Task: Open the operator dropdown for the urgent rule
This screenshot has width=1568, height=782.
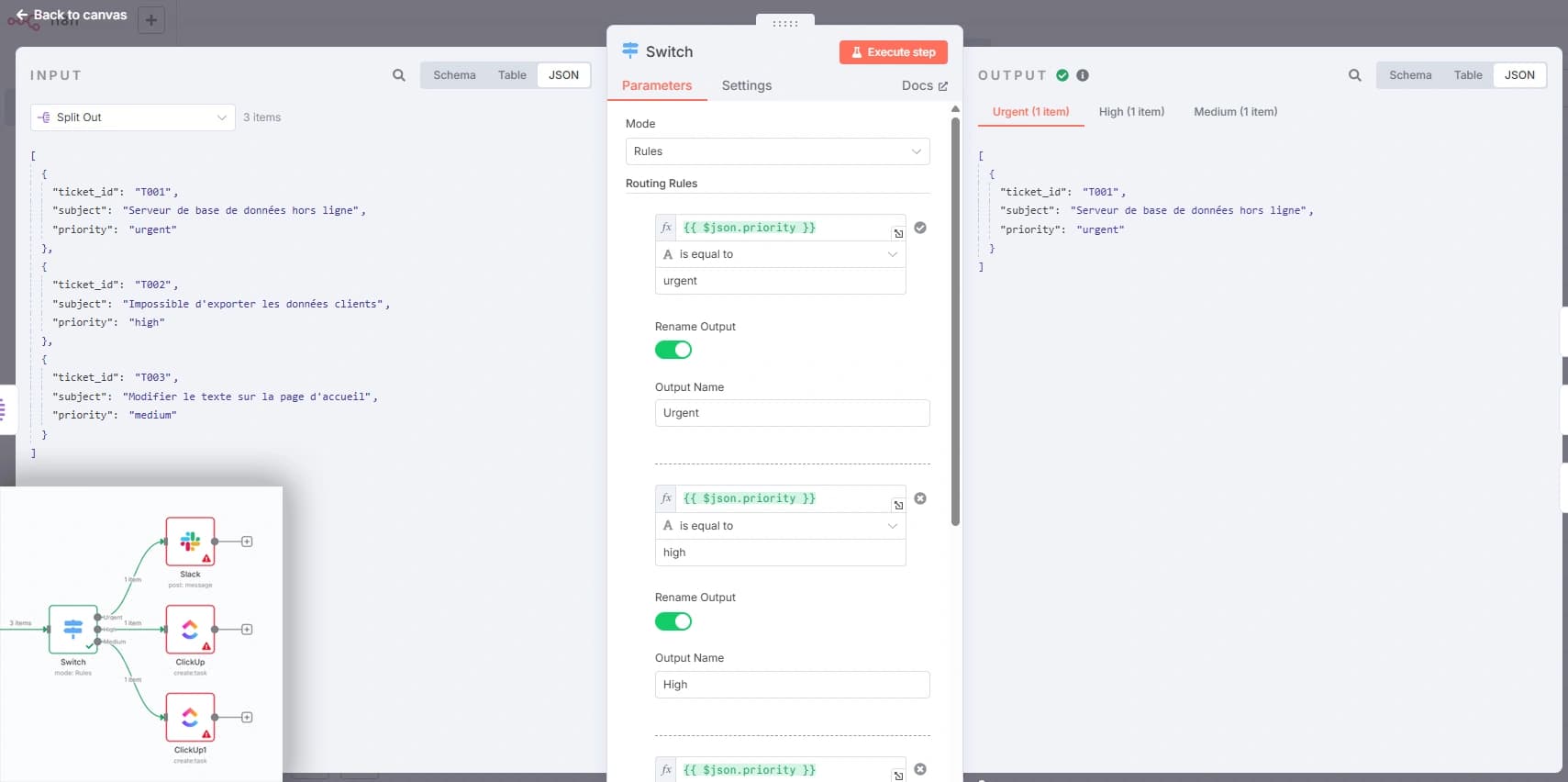Action: coord(780,254)
